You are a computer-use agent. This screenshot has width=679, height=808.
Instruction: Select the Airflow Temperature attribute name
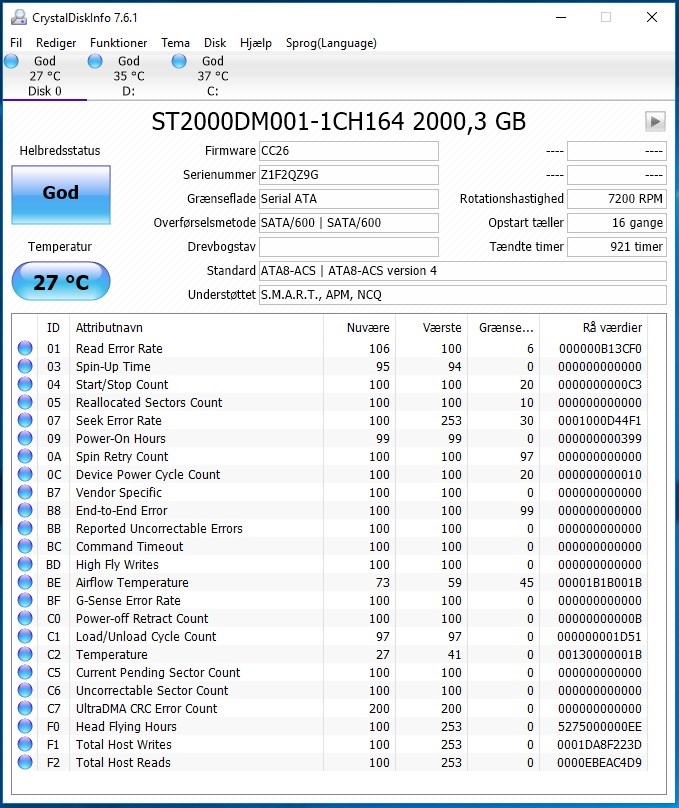132,583
